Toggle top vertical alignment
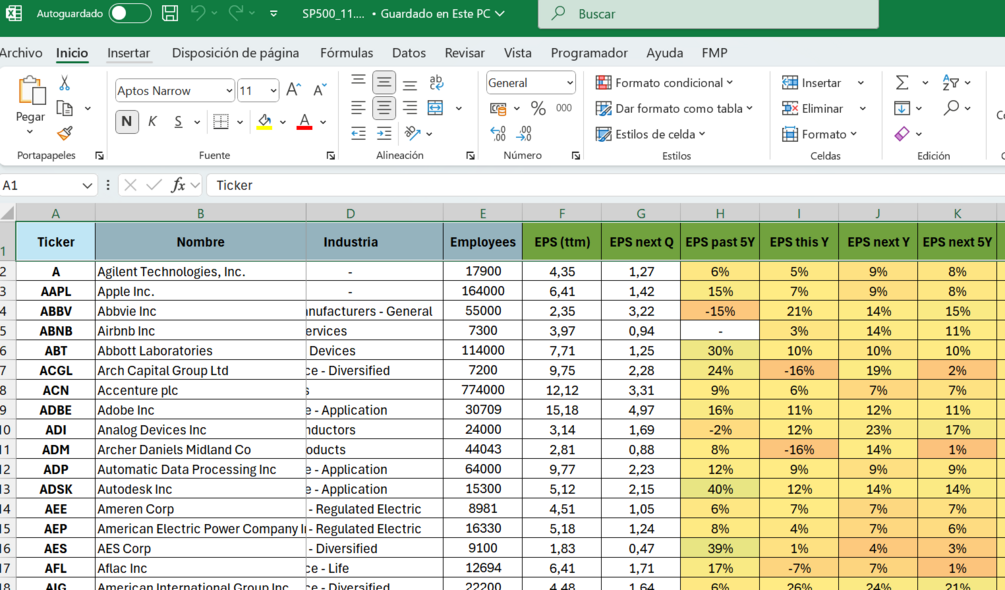 pyautogui.click(x=358, y=81)
